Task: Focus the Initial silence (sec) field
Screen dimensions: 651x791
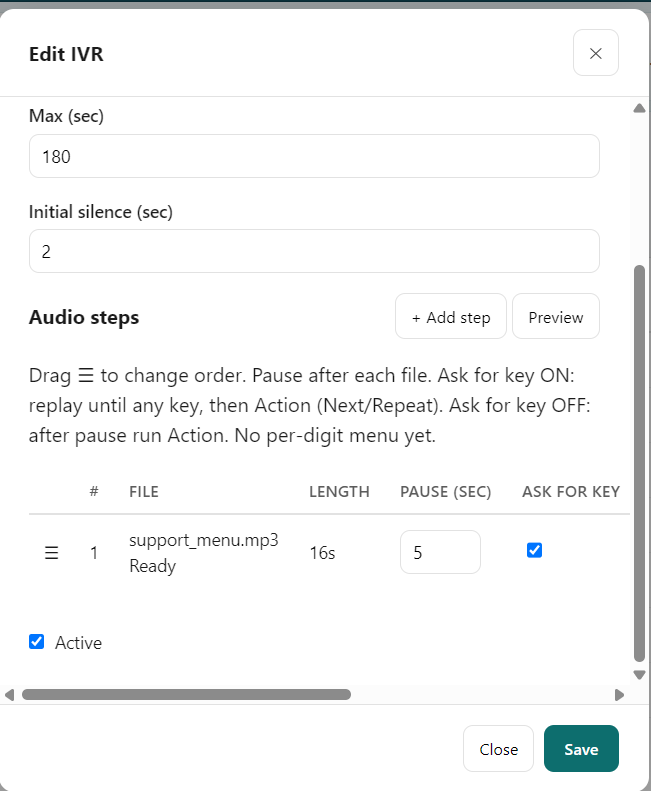Action: tap(314, 251)
